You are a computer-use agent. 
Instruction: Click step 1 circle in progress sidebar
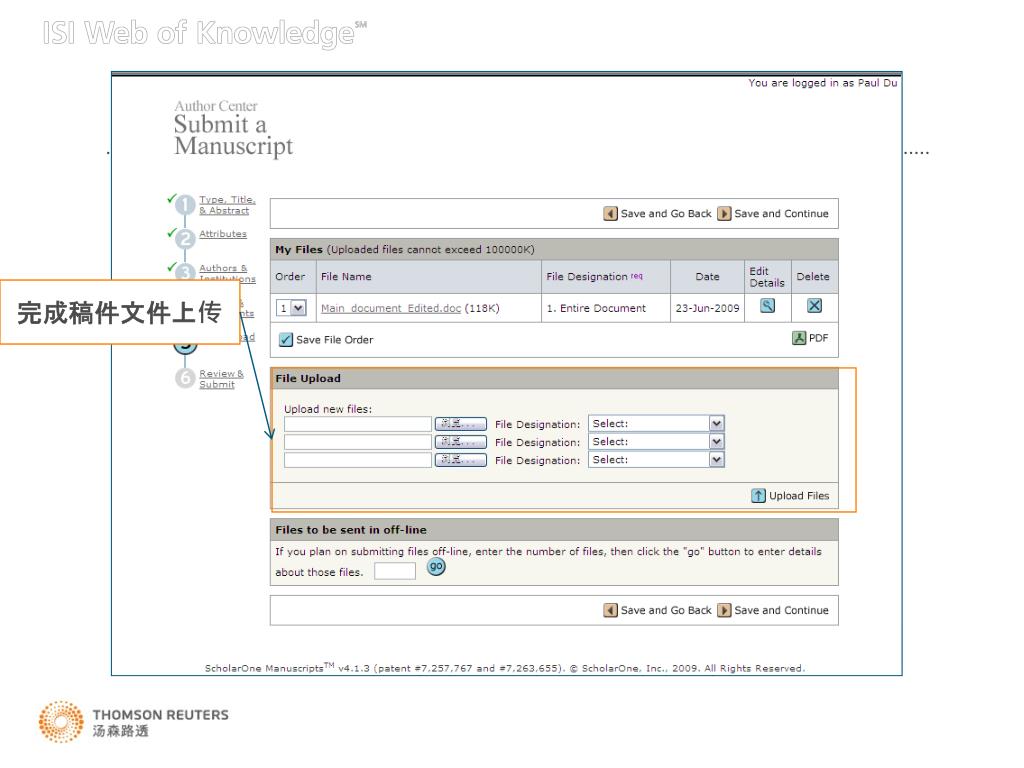click(185, 205)
